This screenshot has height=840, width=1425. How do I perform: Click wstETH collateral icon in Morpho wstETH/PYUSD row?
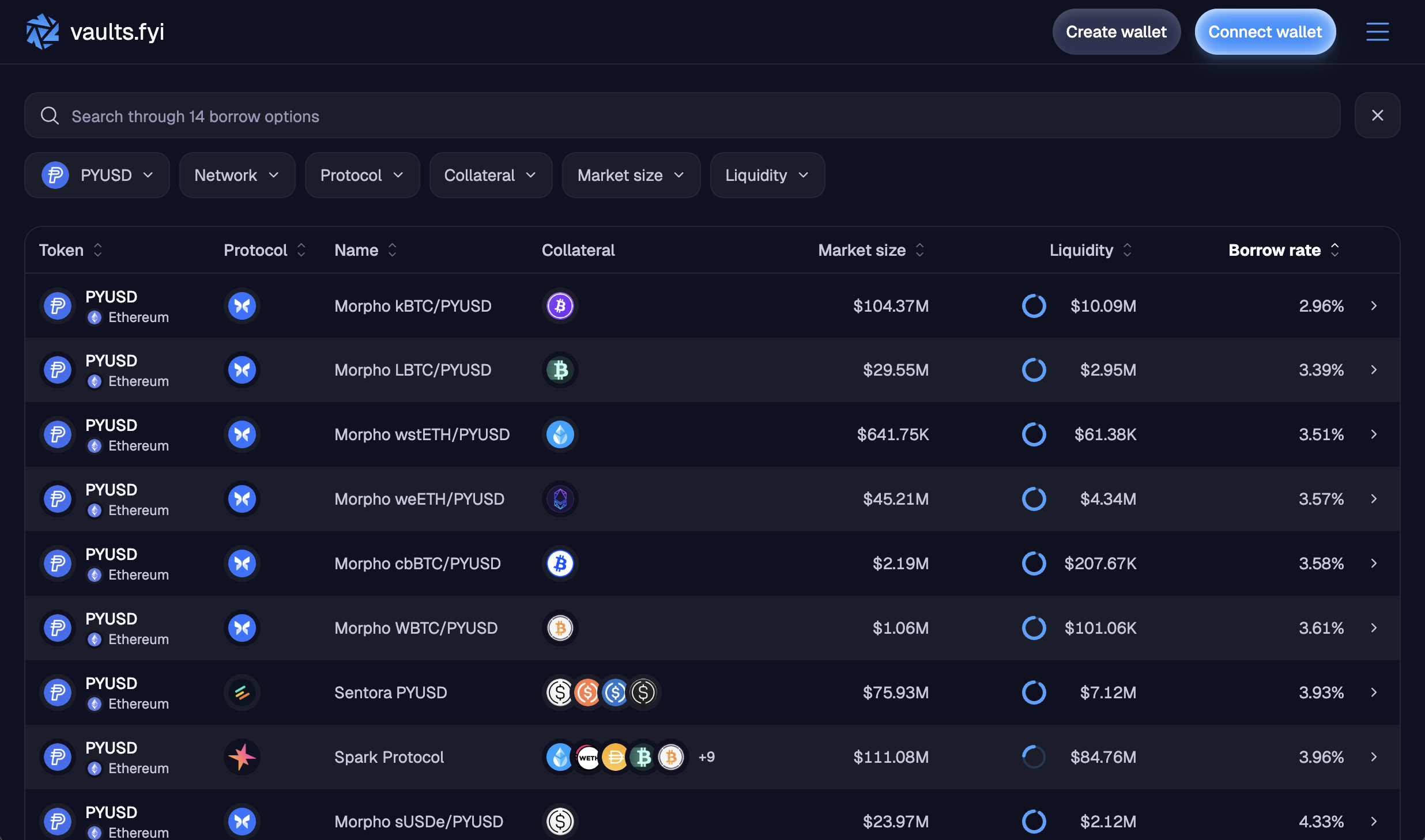[x=560, y=434]
